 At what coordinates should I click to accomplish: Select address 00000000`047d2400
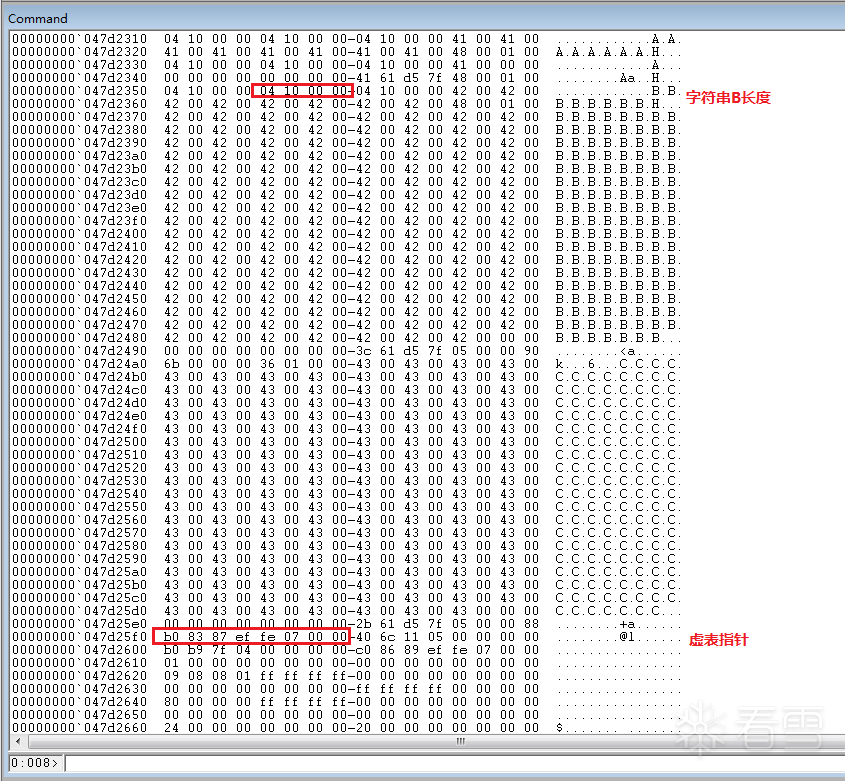(x=79, y=233)
